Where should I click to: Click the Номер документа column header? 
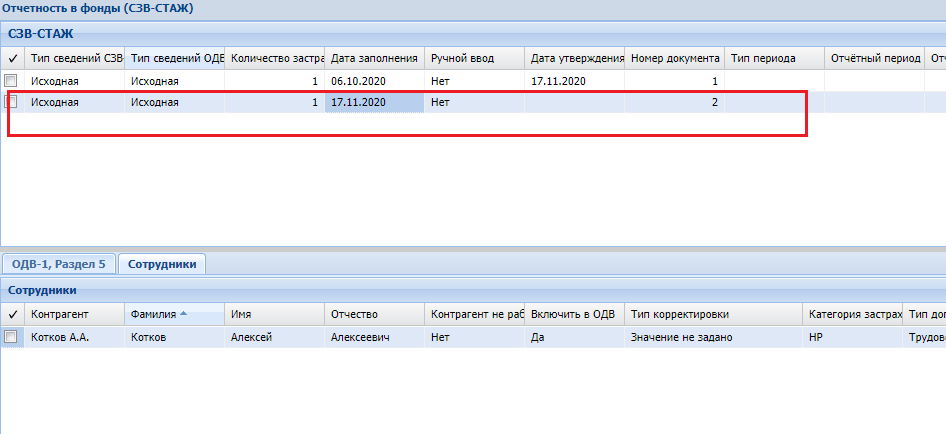(x=674, y=58)
